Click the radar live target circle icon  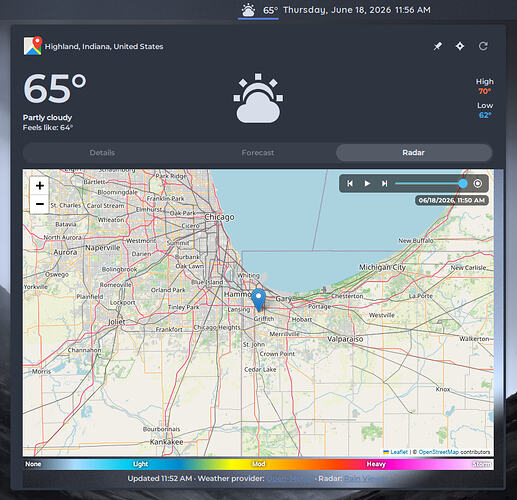tap(478, 183)
